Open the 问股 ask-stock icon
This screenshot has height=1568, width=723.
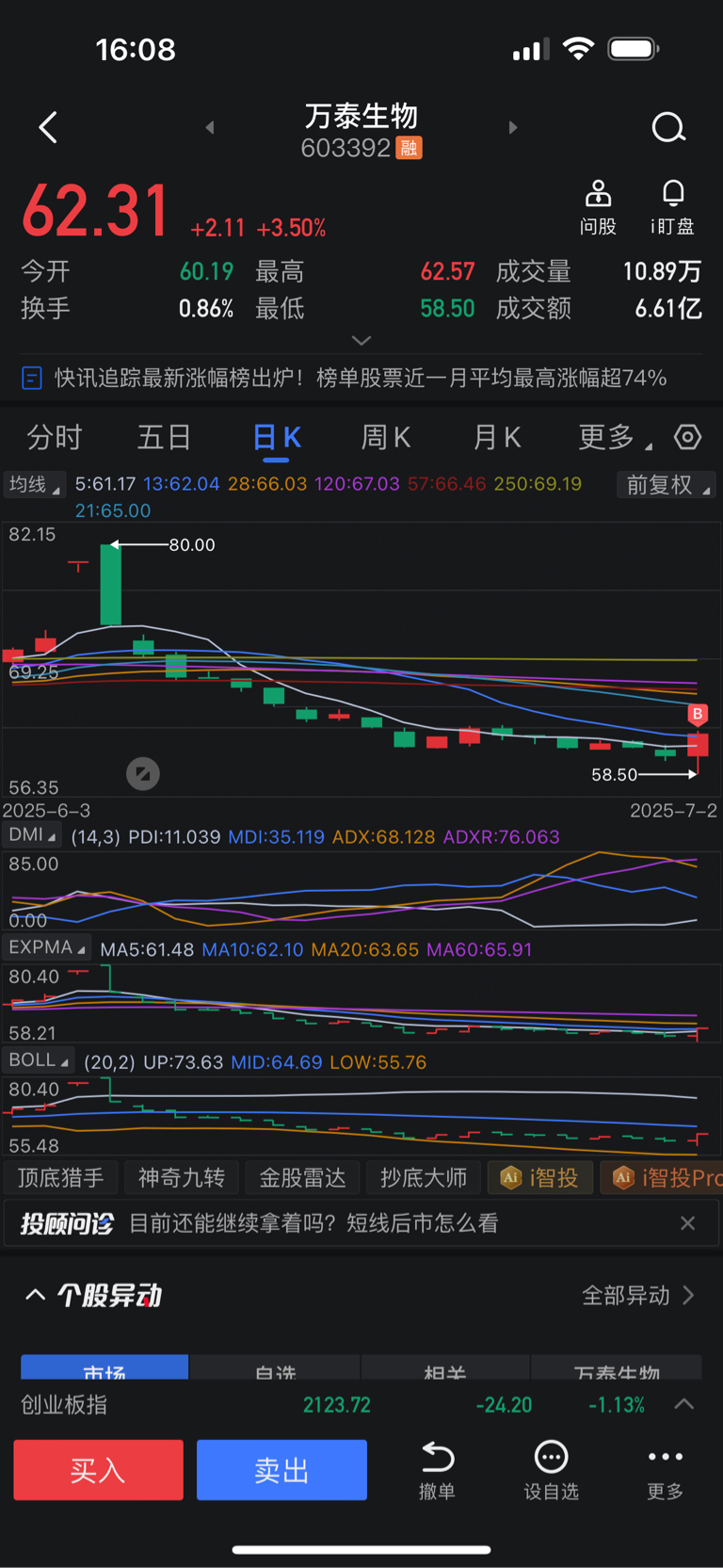(598, 207)
